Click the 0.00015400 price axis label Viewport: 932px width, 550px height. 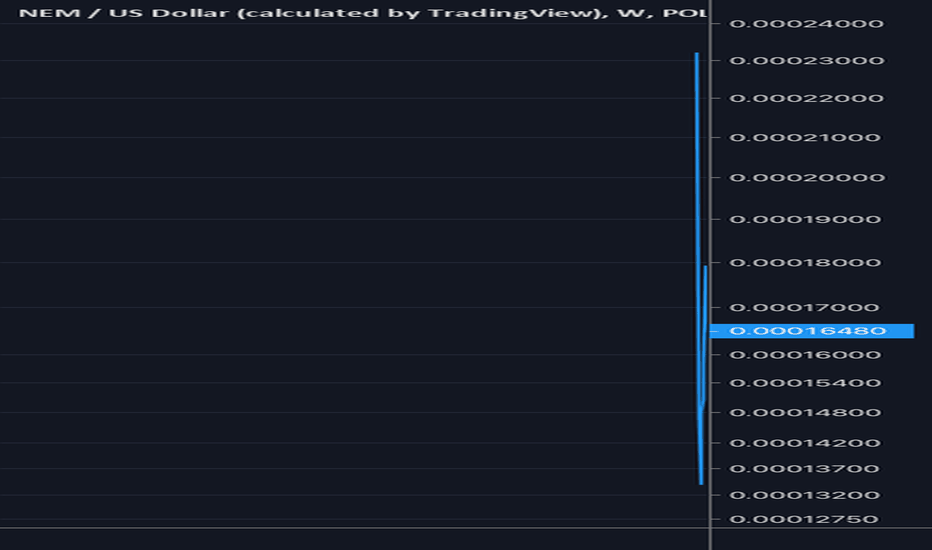805,382
